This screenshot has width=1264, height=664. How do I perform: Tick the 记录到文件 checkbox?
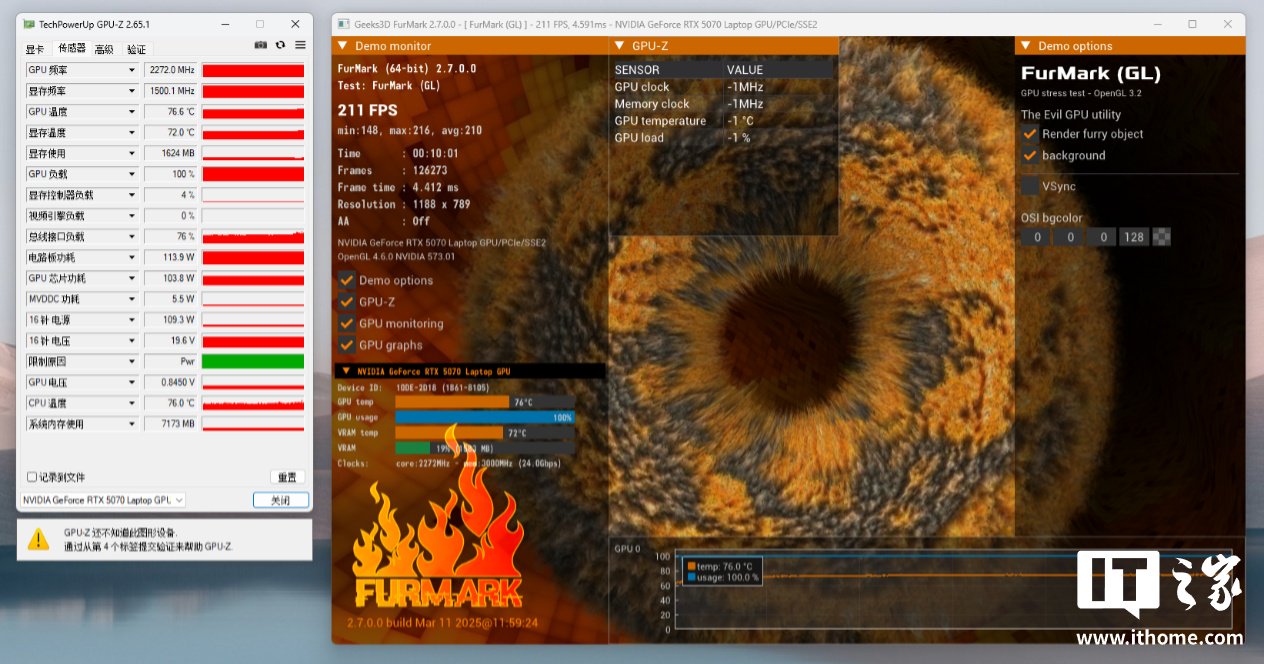32,477
